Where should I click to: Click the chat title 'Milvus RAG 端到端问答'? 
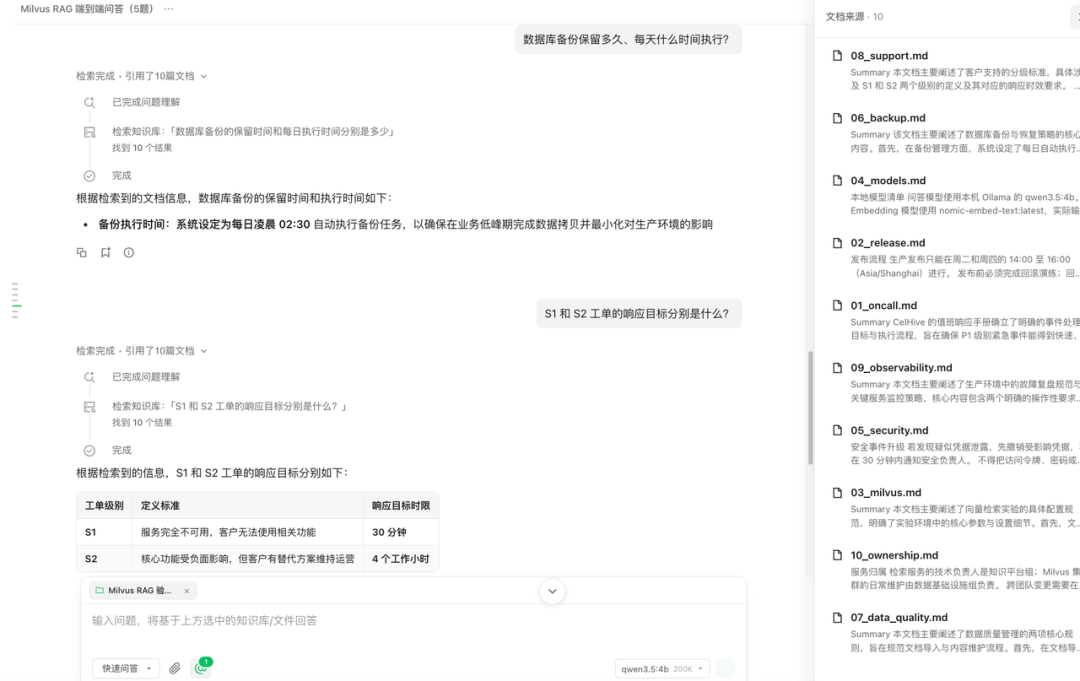tap(86, 9)
